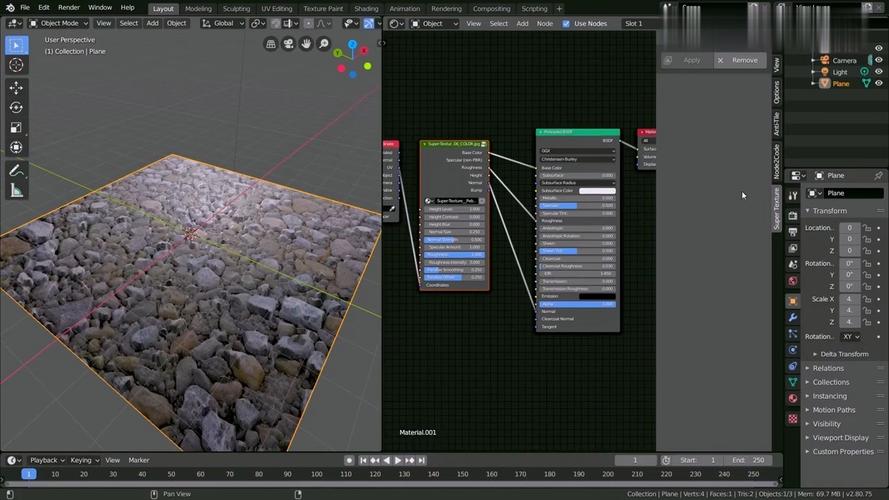Toggle orthographic grid view button in viewport
The height and width of the screenshot is (500, 889).
[271, 44]
